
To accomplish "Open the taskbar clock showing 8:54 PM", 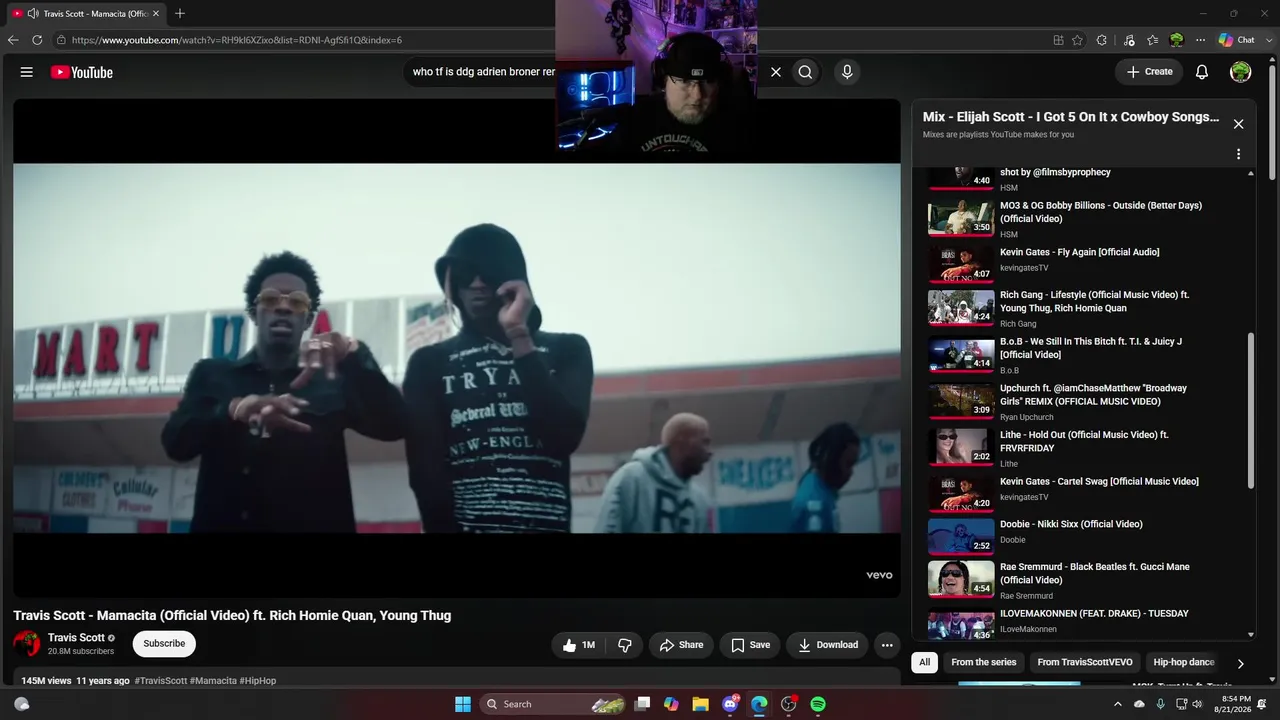I will [1231, 704].
